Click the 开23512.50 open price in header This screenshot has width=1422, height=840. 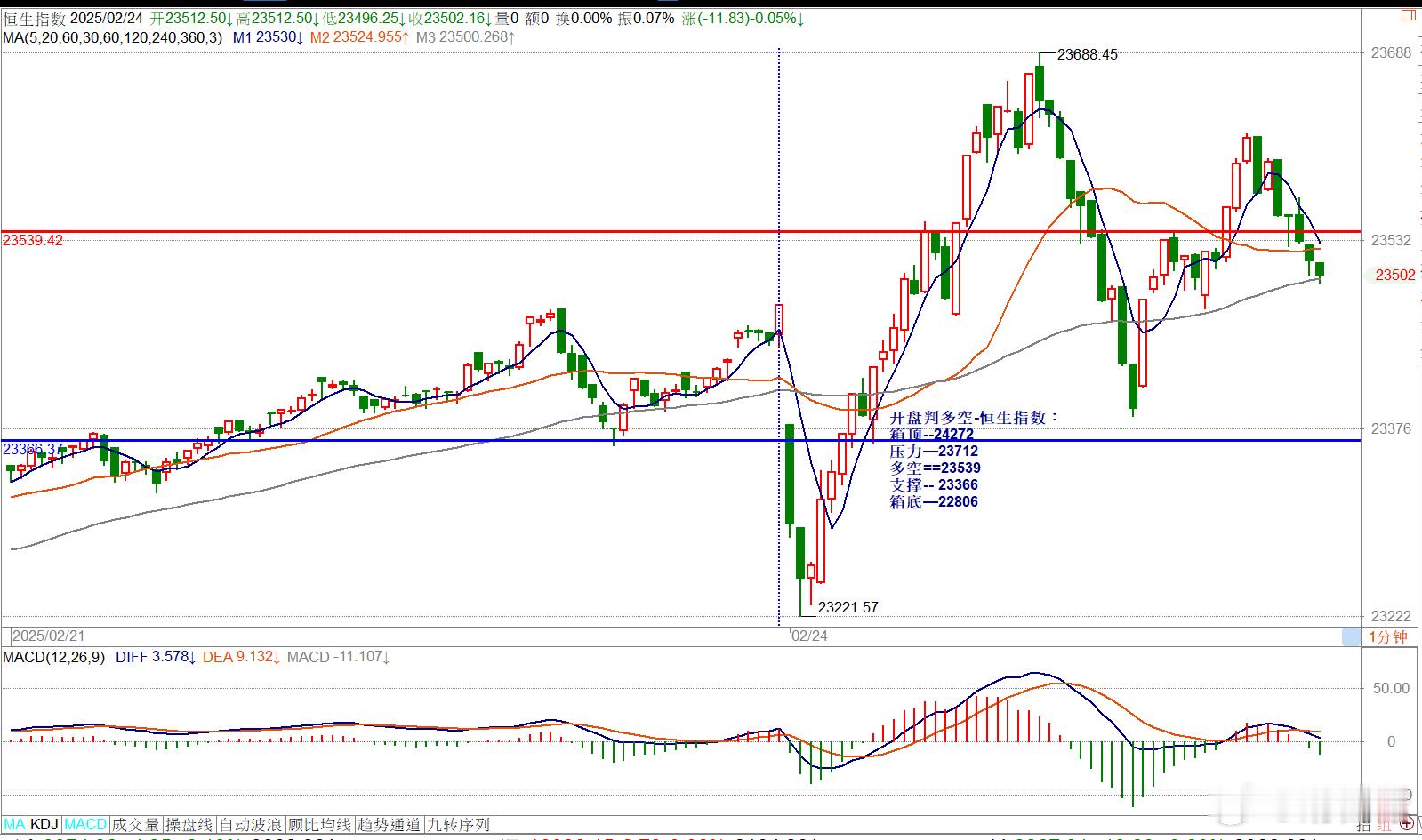190,19
